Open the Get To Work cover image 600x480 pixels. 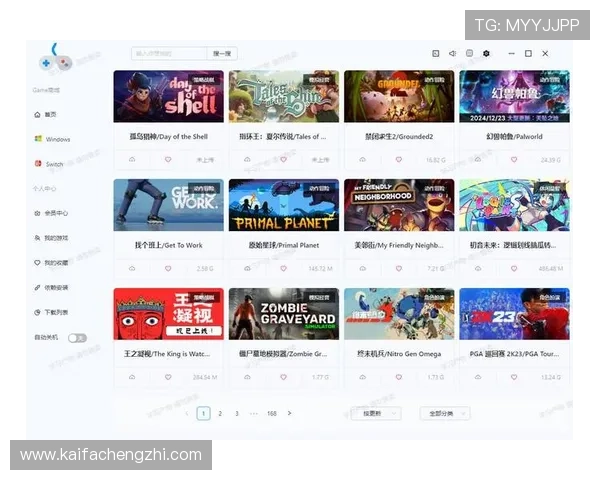[168, 205]
